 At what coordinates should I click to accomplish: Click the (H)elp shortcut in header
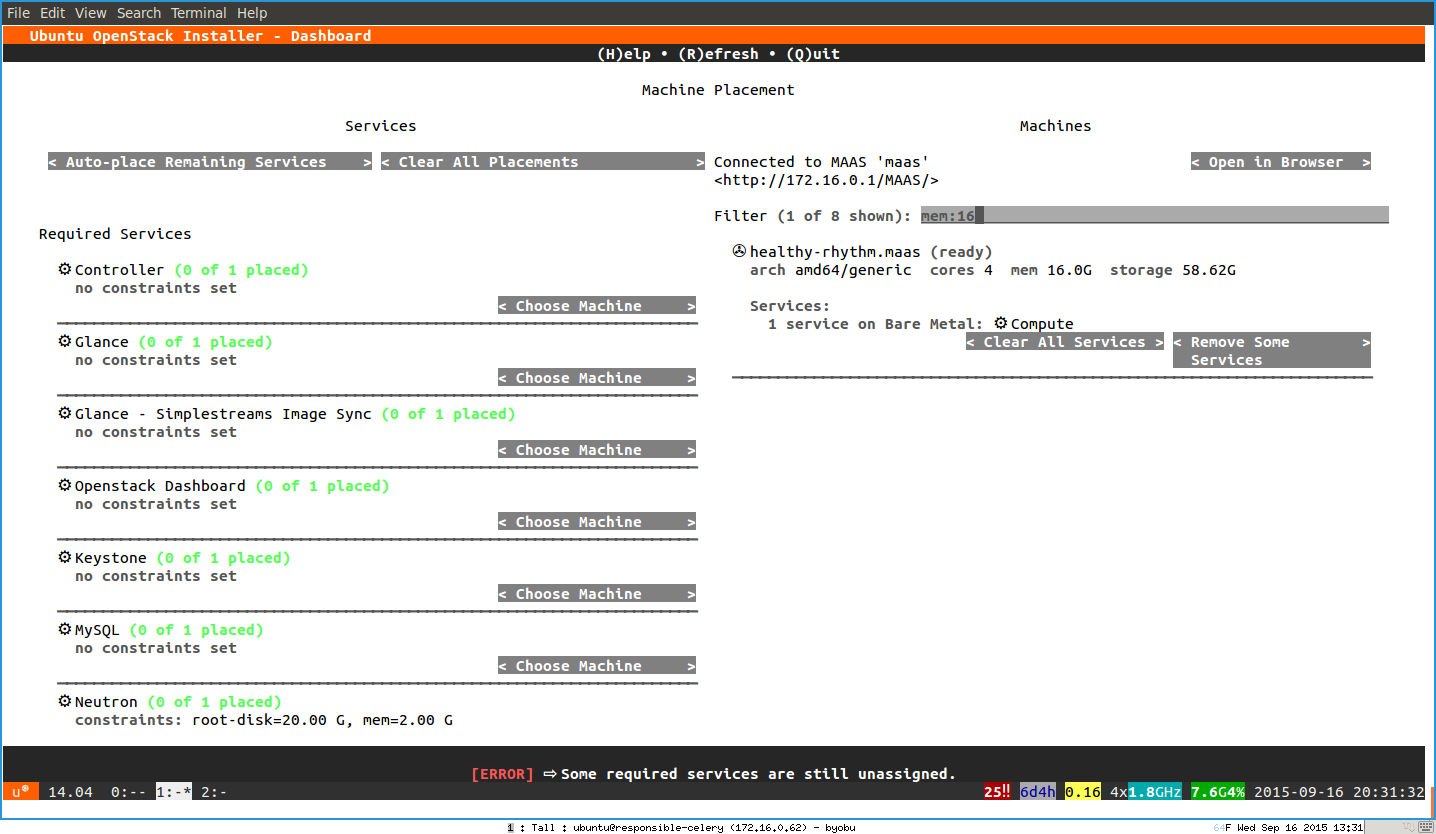[x=624, y=54]
